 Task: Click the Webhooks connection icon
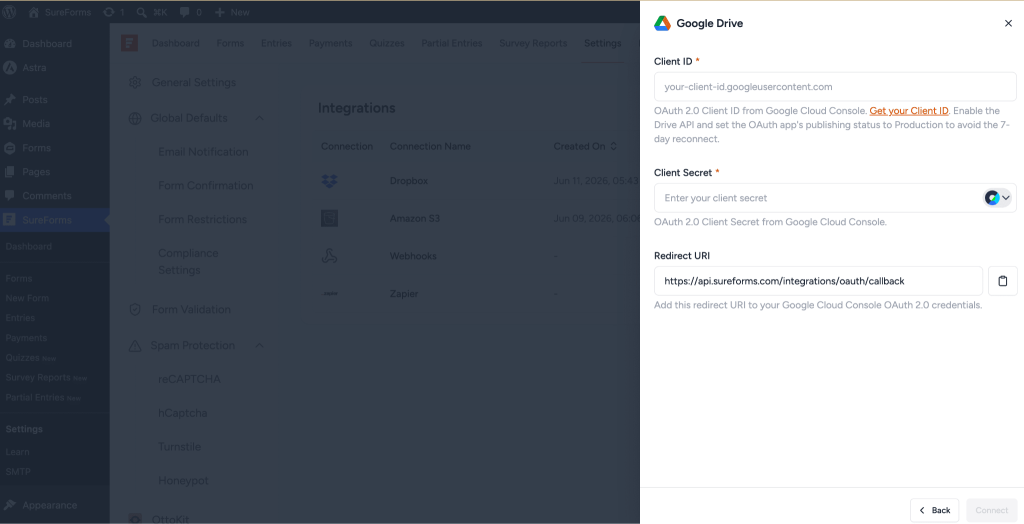click(329, 256)
